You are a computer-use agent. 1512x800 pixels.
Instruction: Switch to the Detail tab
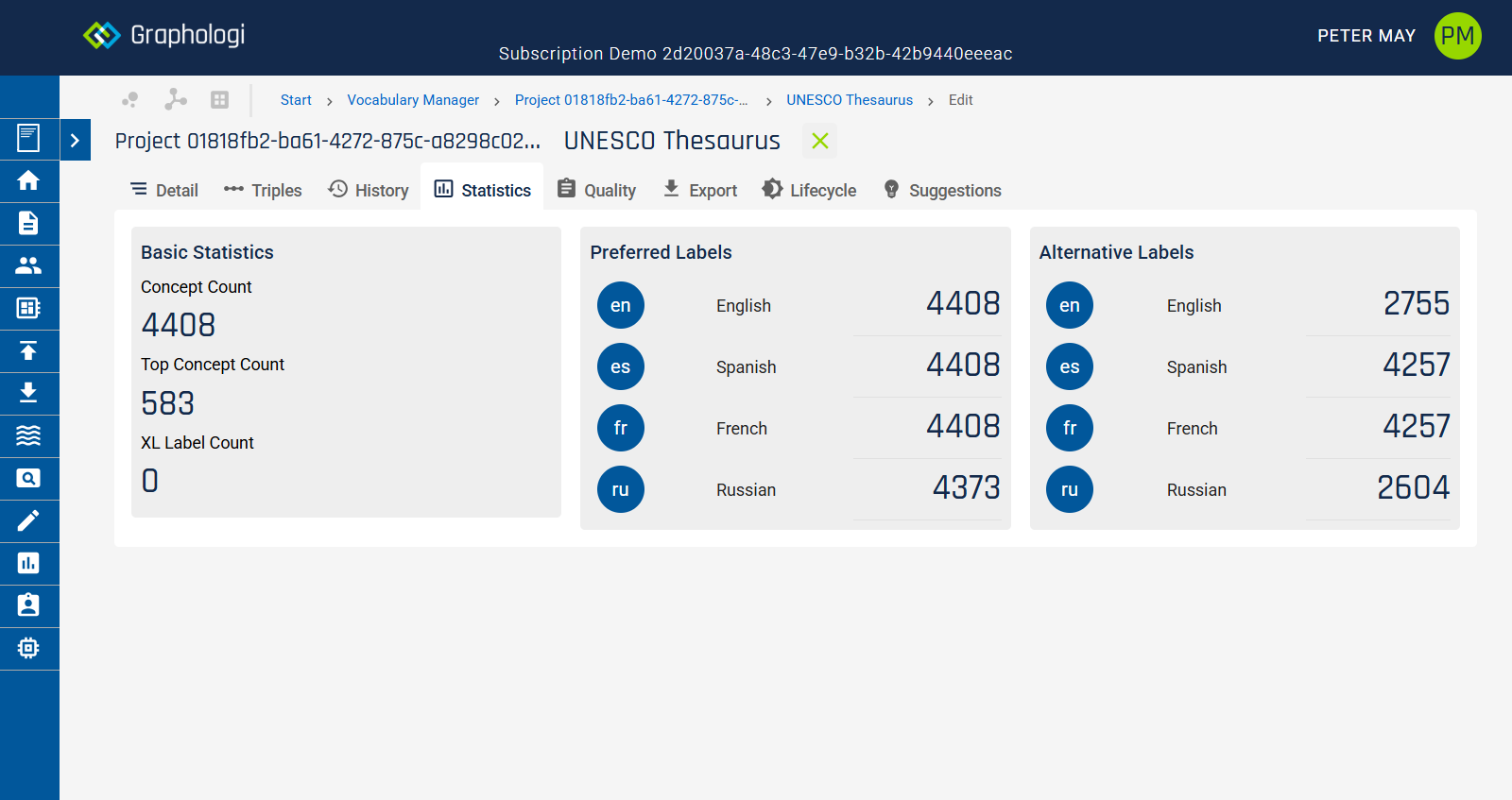coord(164,190)
